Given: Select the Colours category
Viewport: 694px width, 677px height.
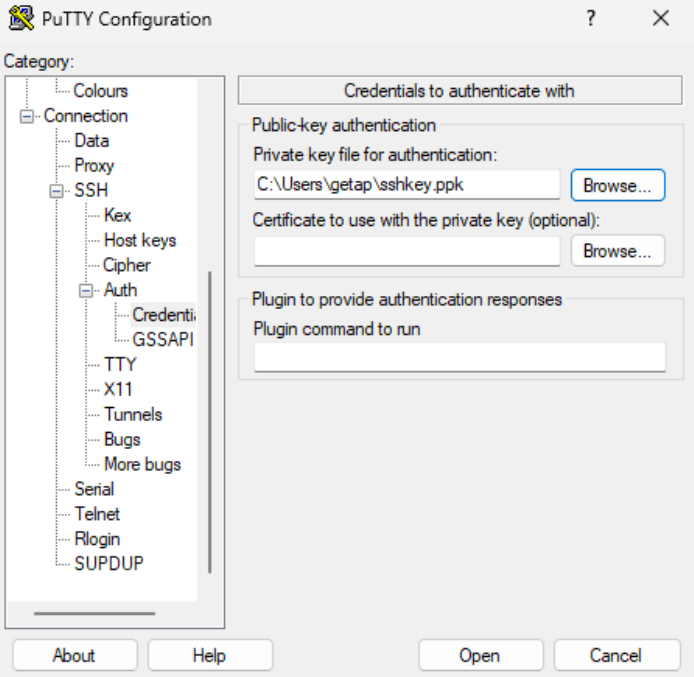Looking at the screenshot, I should click(100, 91).
